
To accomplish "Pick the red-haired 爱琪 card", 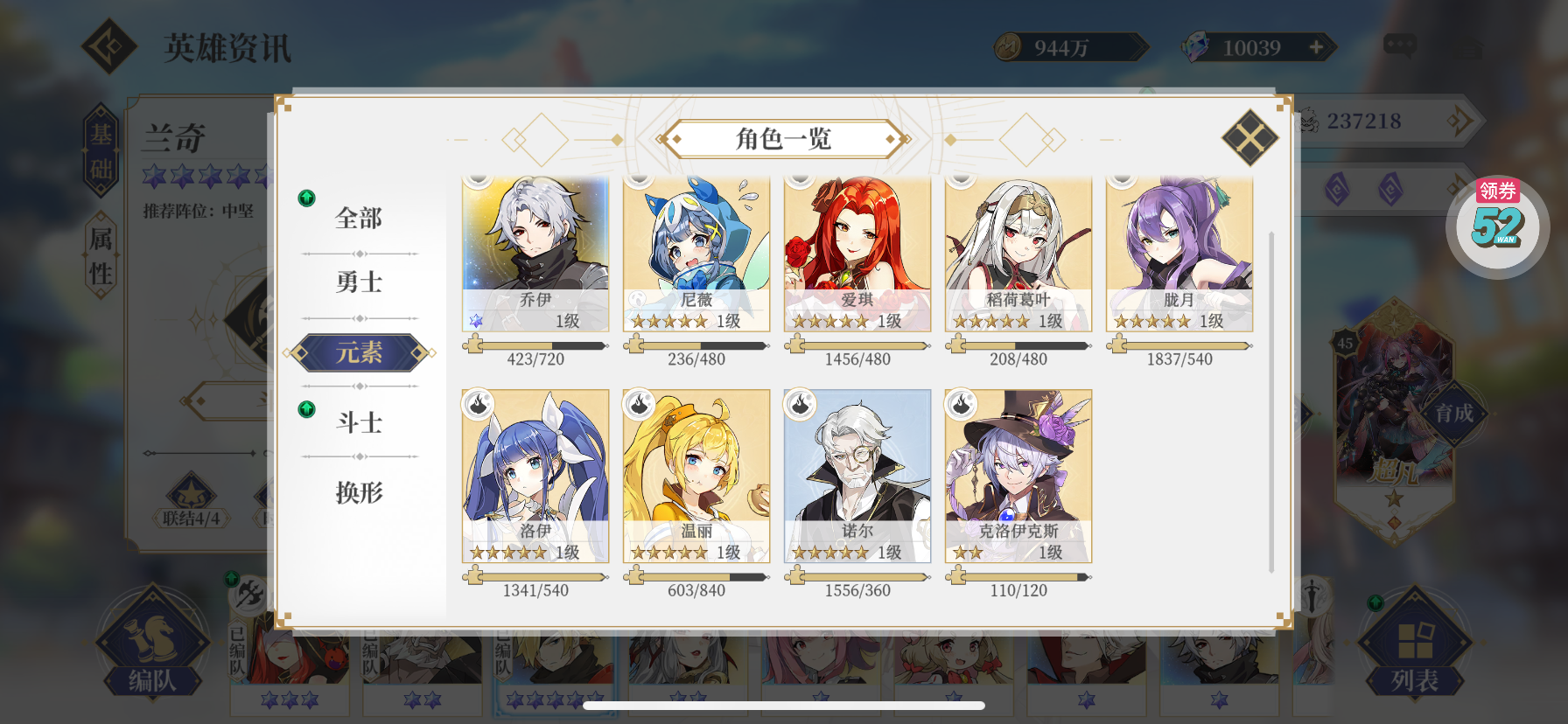I will (x=857, y=253).
